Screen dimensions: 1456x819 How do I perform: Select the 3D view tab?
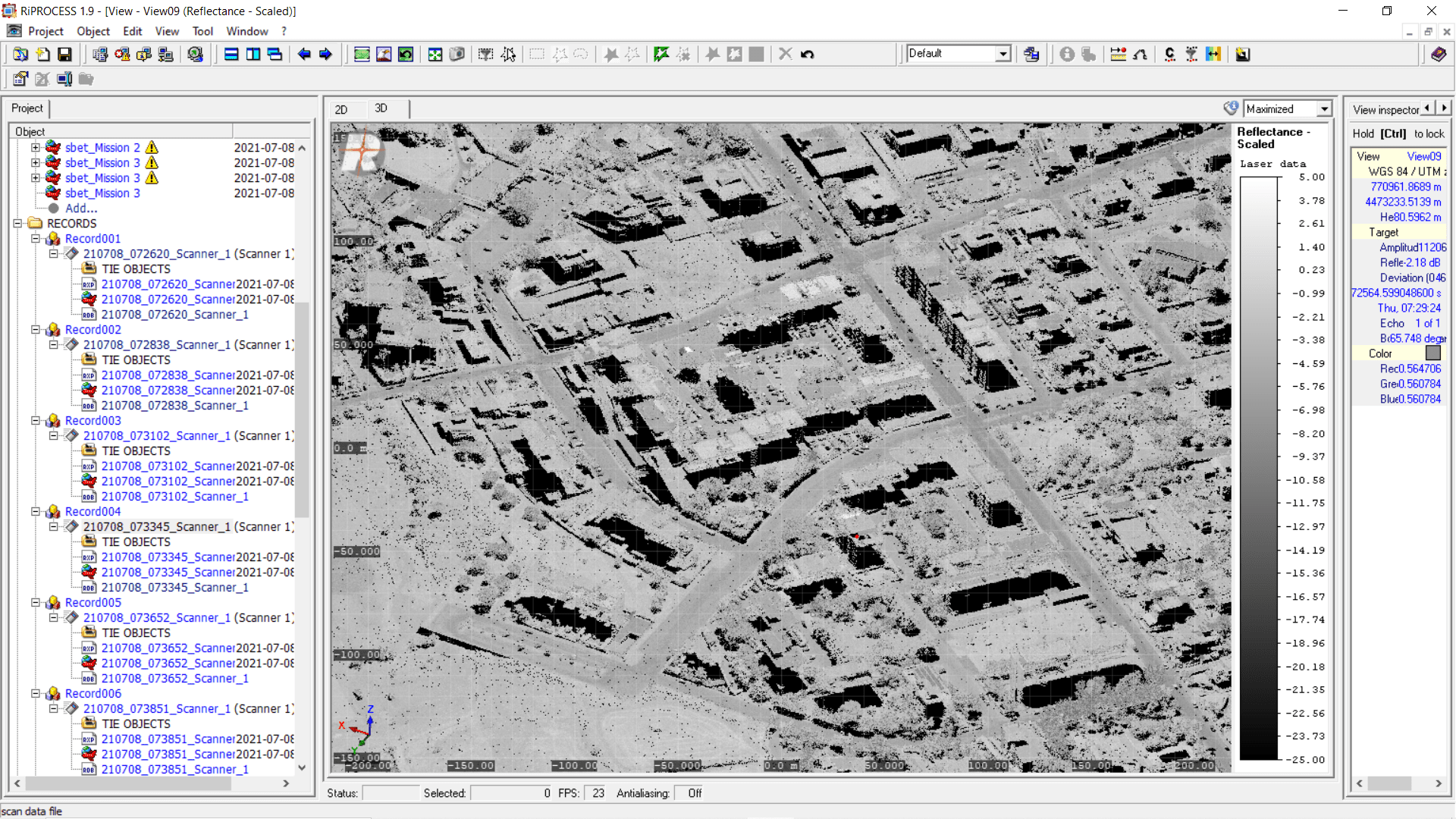381,108
